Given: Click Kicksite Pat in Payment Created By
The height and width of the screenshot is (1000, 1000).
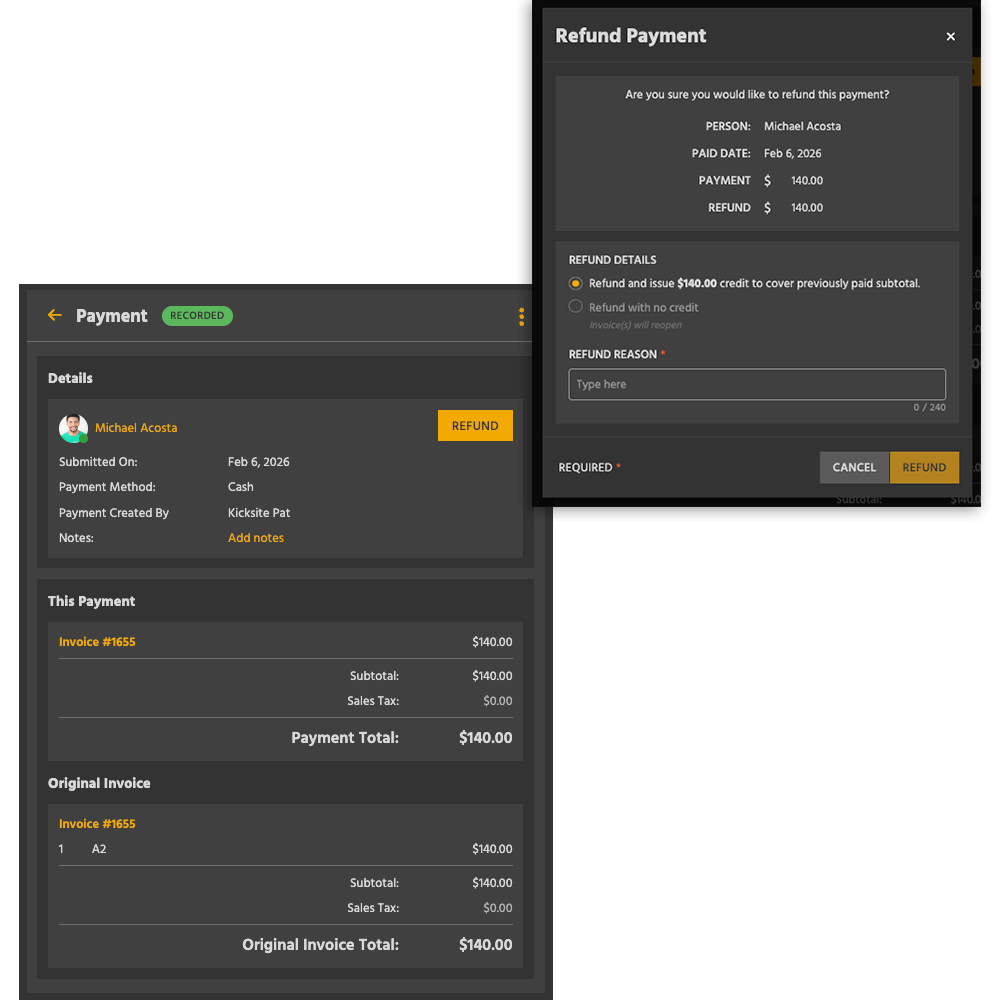Looking at the screenshot, I should click(259, 513).
